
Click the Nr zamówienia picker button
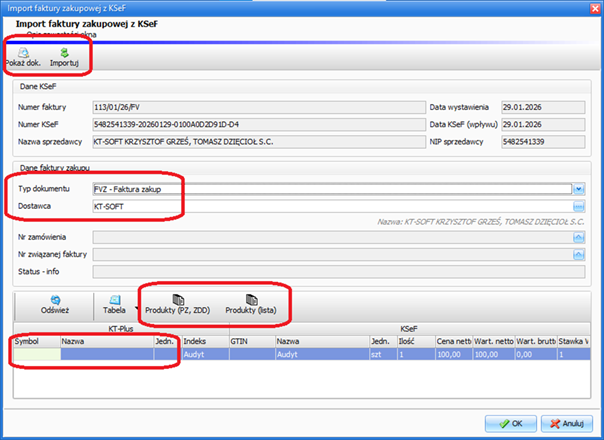579,237
